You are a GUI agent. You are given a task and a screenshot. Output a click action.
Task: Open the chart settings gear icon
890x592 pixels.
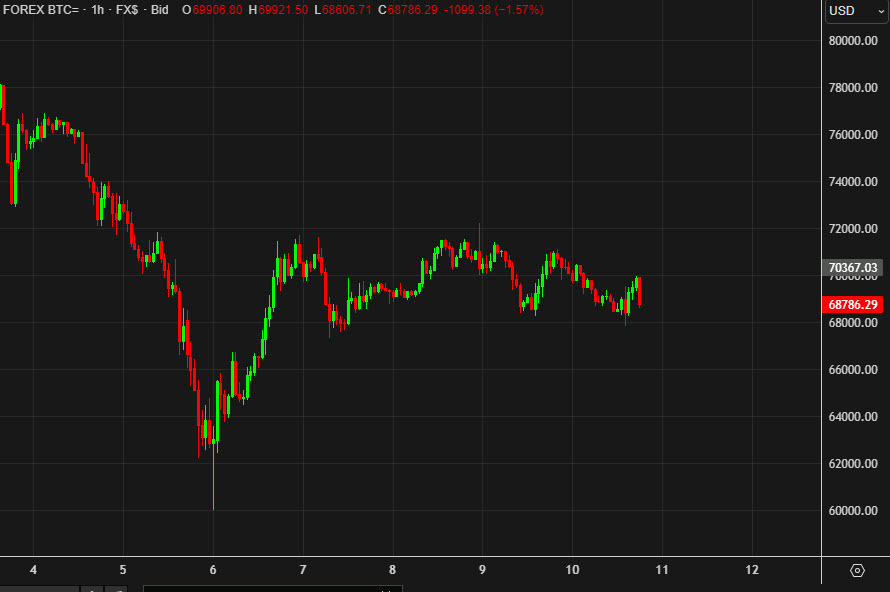tap(857, 568)
